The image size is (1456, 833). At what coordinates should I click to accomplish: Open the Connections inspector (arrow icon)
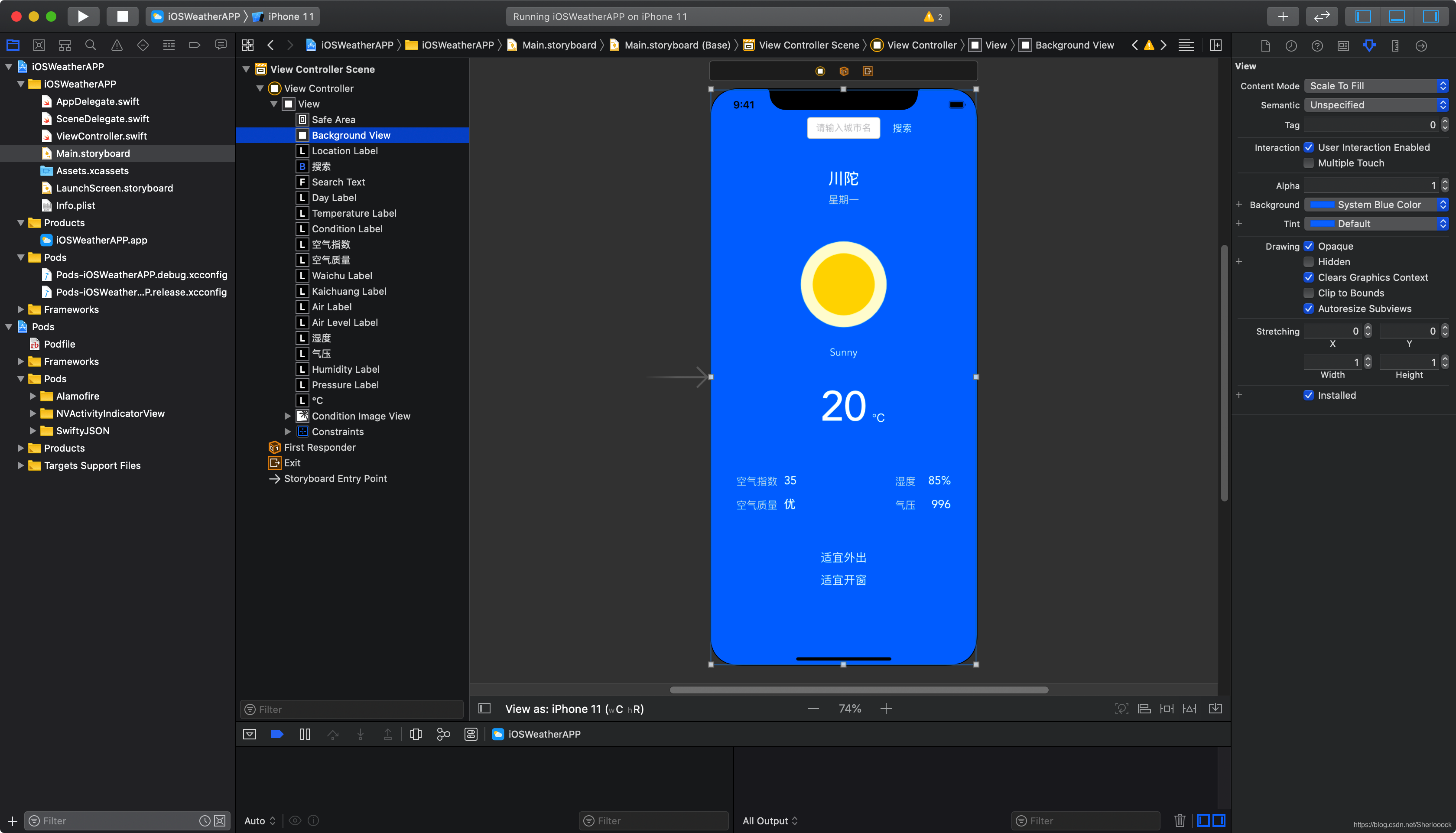coord(1420,46)
